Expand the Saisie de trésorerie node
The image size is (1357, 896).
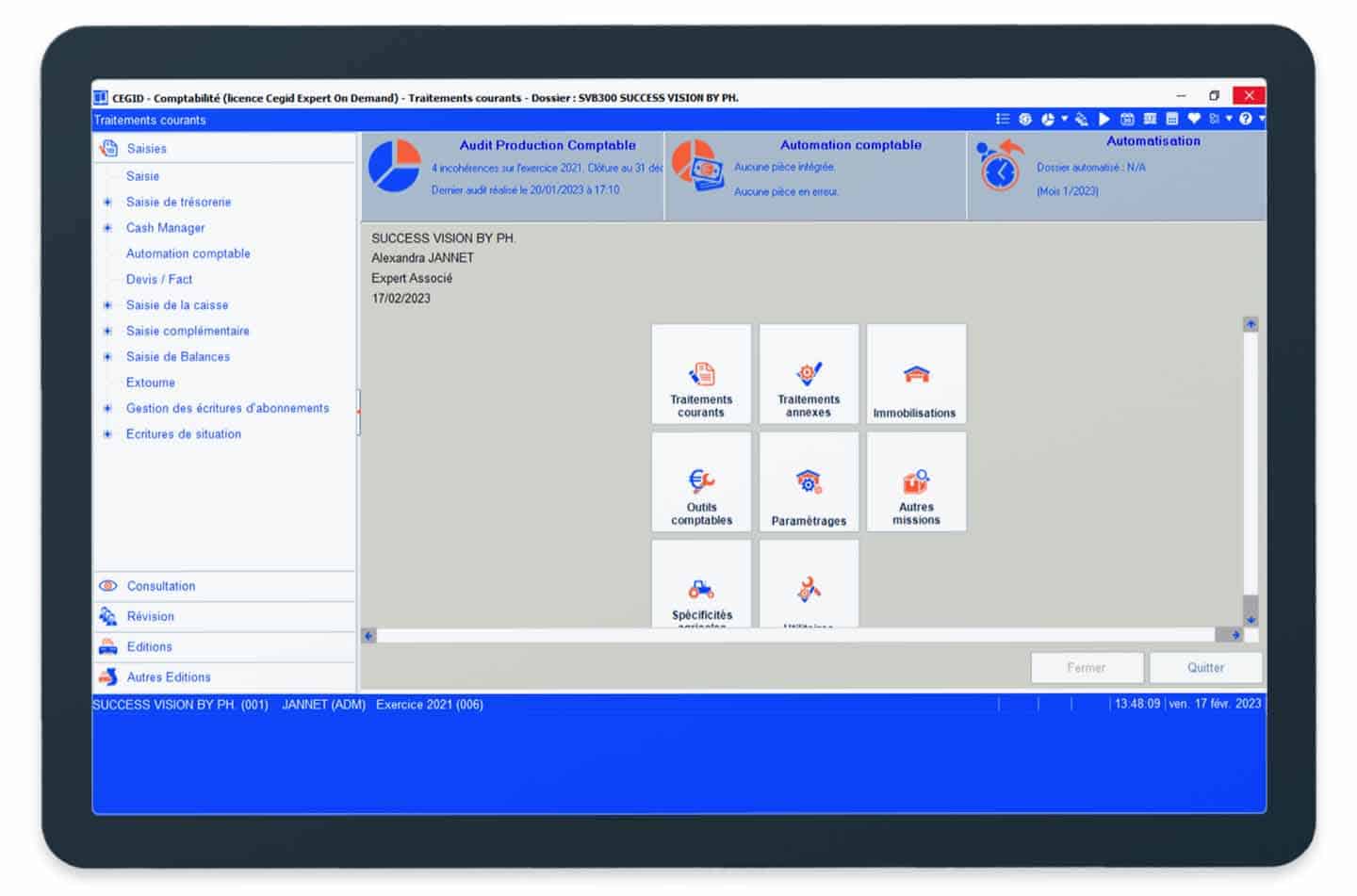[107, 203]
